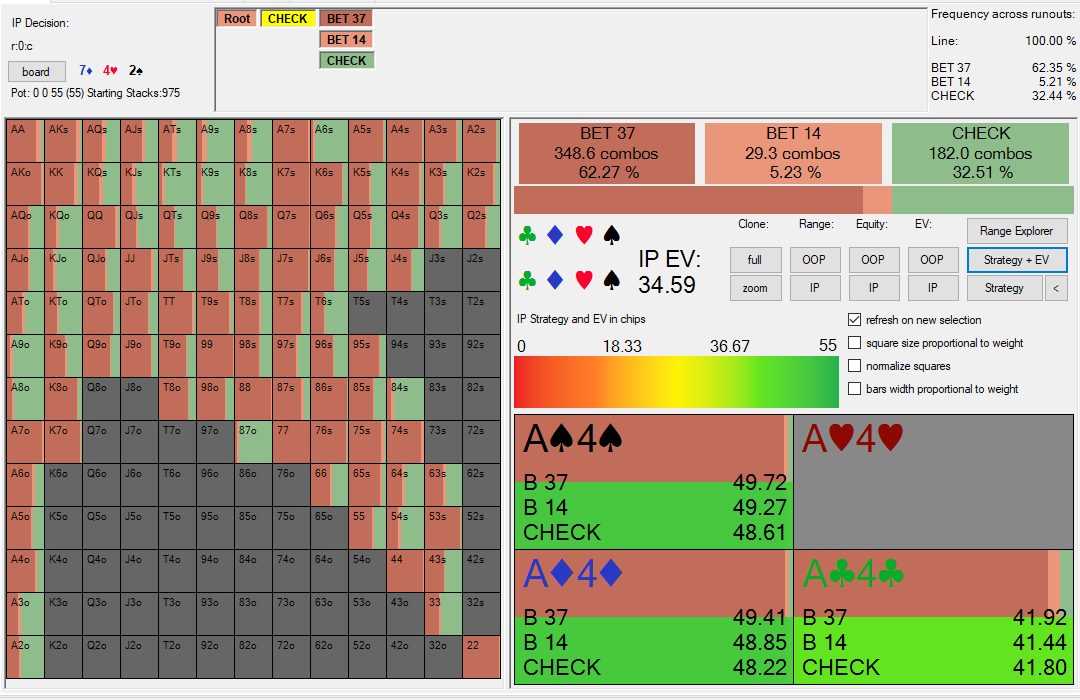The width and height of the screenshot is (1080, 700).
Task: Uncheck refresh on new selection
Action: [x=854, y=320]
